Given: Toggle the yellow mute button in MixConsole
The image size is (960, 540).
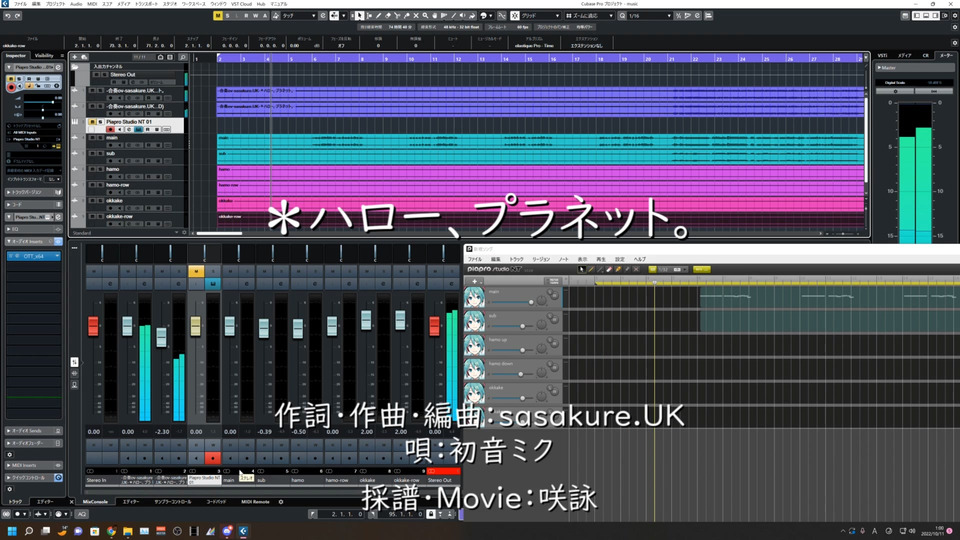Looking at the screenshot, I should pyautogui.click(x=196, y=271).
